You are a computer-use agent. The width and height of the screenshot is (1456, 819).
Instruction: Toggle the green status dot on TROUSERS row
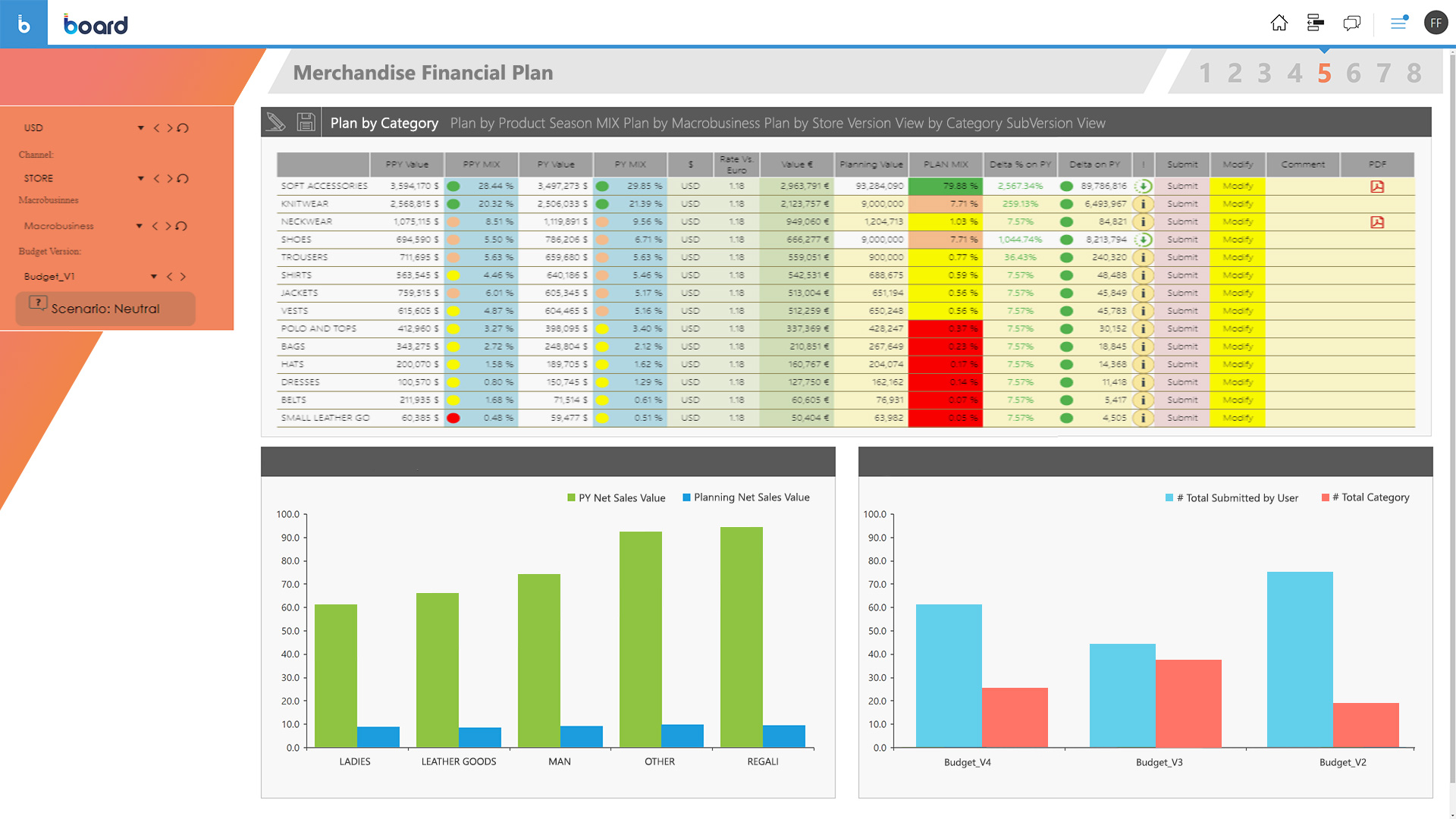(x=1068, y=257)
